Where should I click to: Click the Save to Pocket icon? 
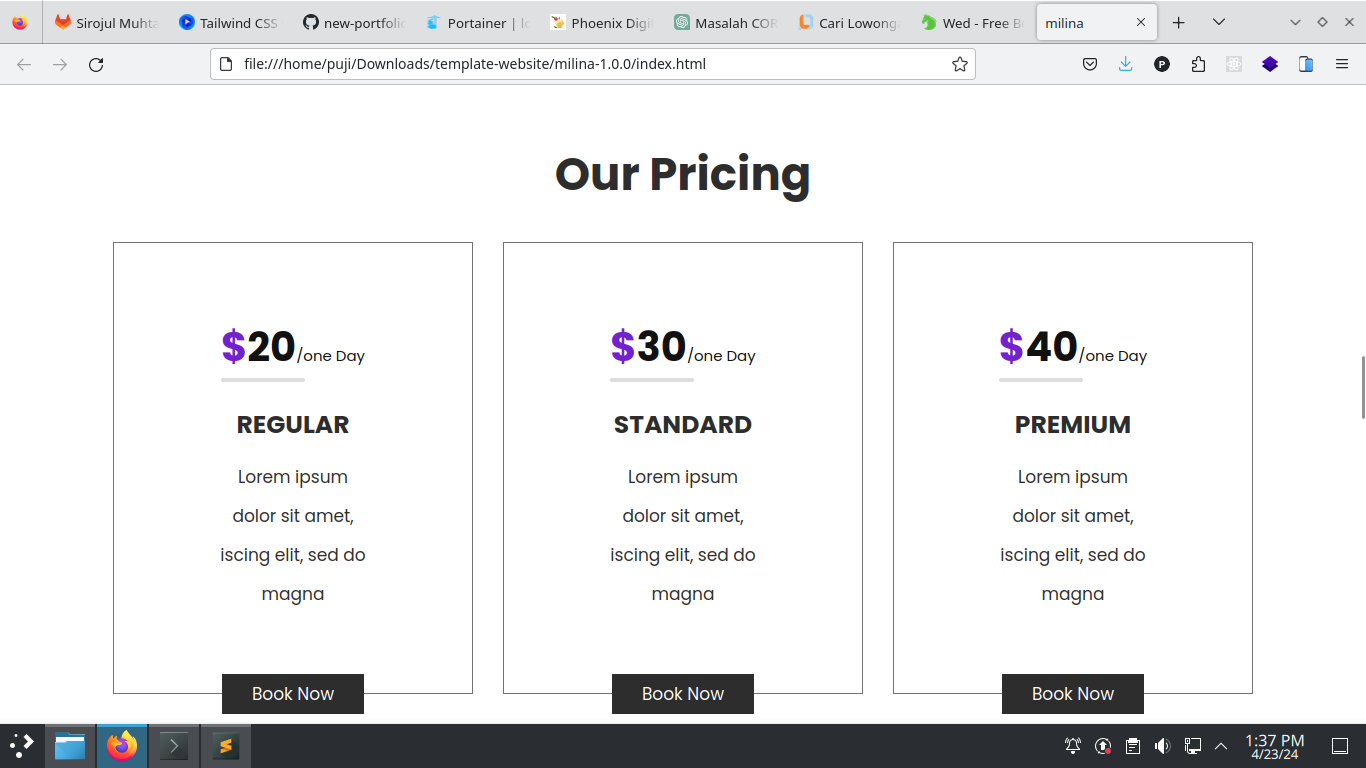coord(1090,64)
